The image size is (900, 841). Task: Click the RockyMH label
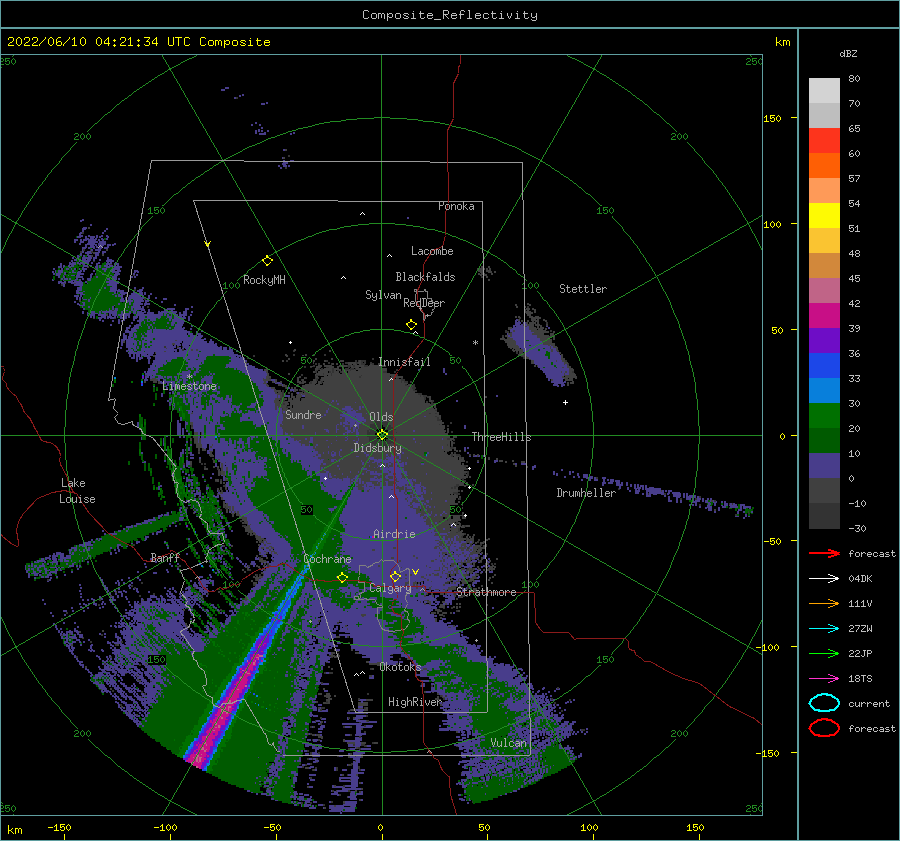[264, 280]
